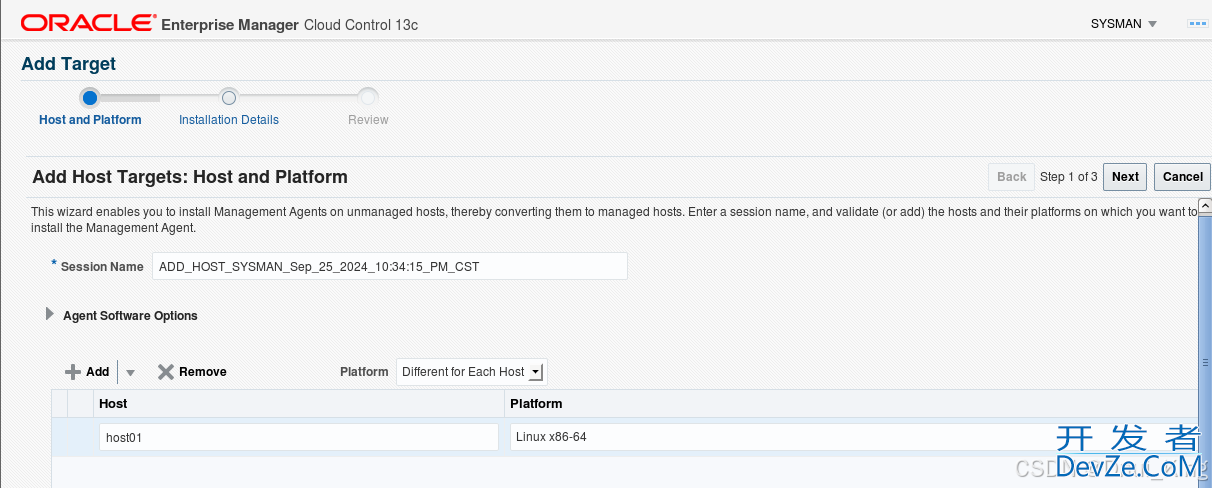Screen dimensions: 1212x488
Task: Click the Next button
Action: [x=1125, y=177]
